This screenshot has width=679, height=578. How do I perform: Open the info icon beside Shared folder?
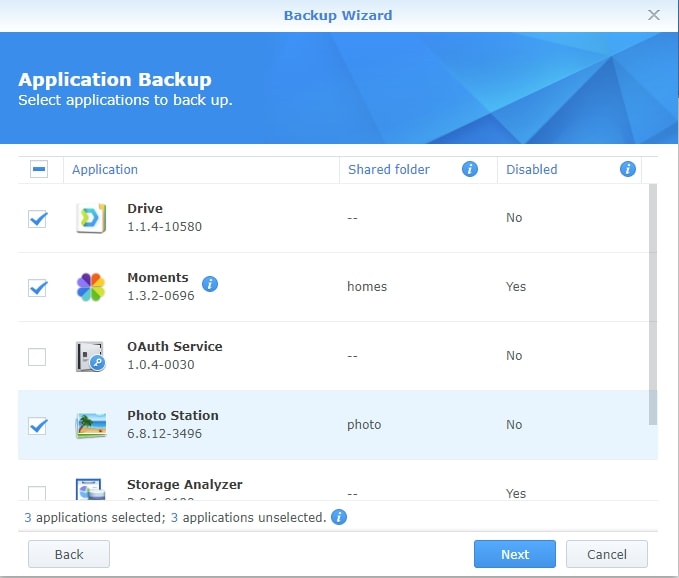[x=470, y=169]
